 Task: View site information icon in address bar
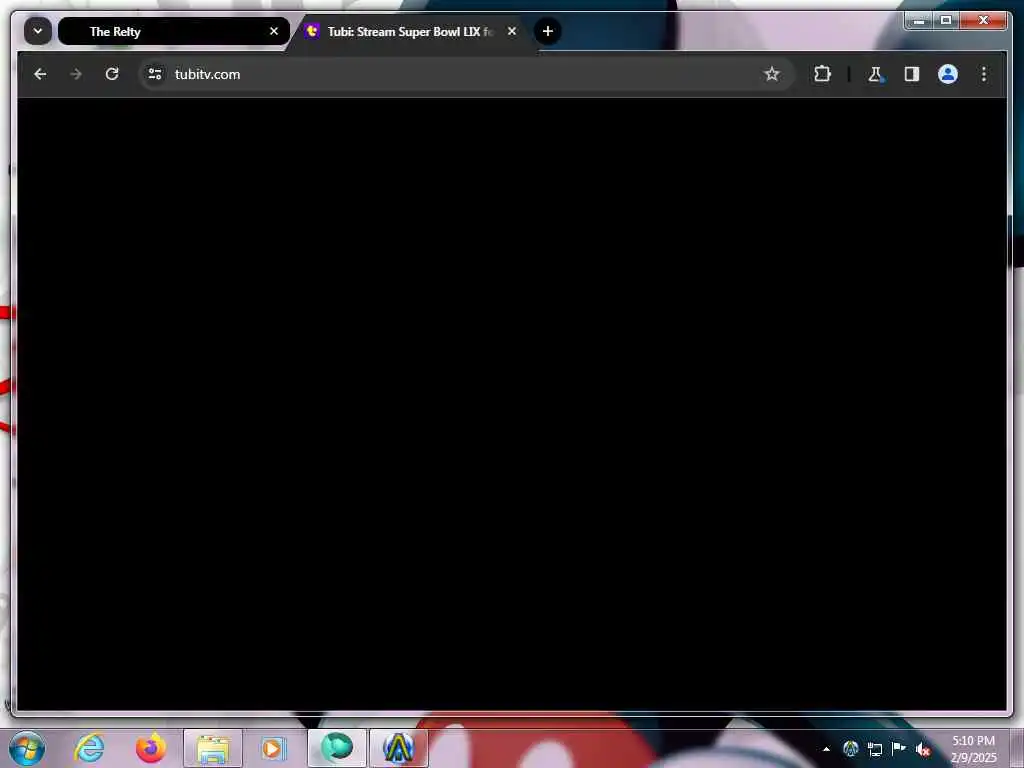pyautogui.click(x=155, y=74)
